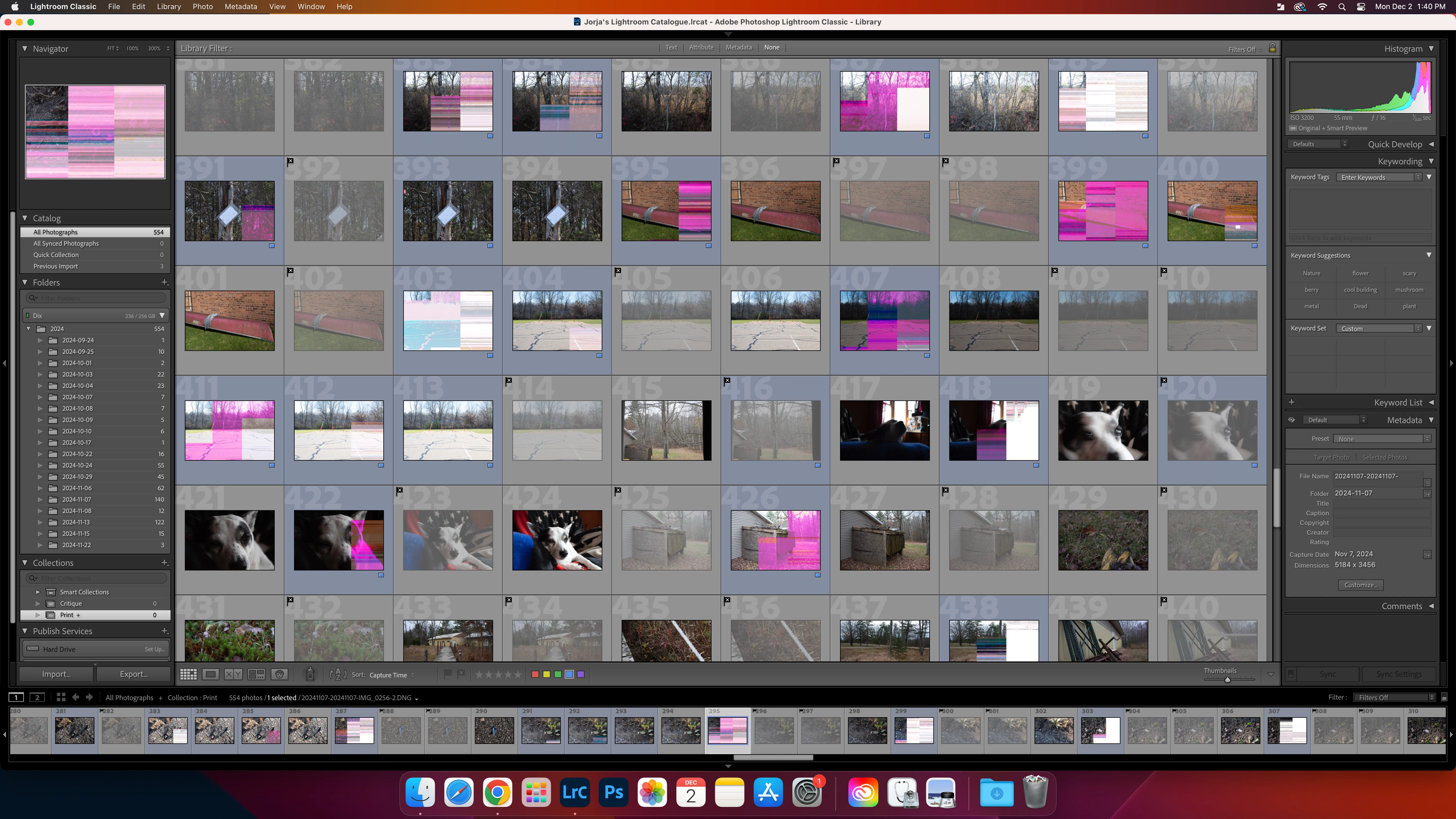Expand the 2024-11-07 folder
Screen dimensions: 1456x819
40,500
